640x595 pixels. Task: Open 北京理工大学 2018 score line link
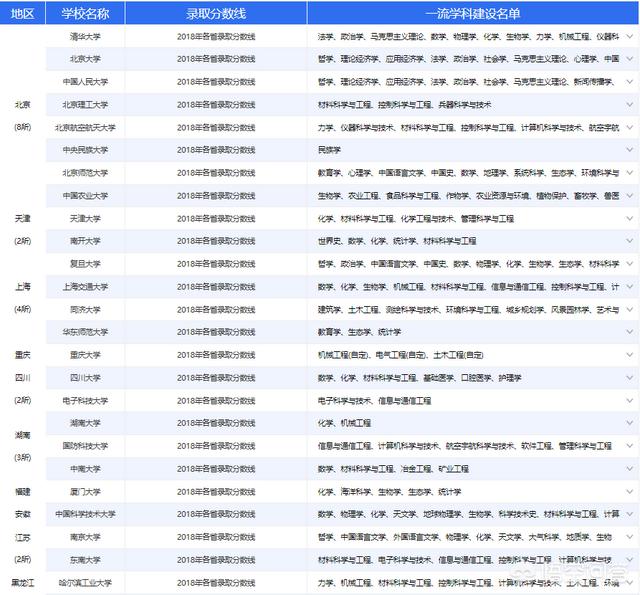pyautogui.click(x=216, y=104)
